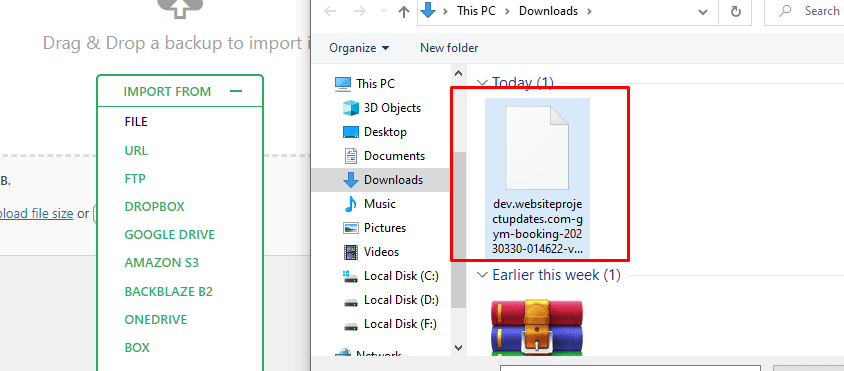Viewport: 844px width, 371px height.
Task: Go back in the file dialog
Action: [x=330, y=11]
